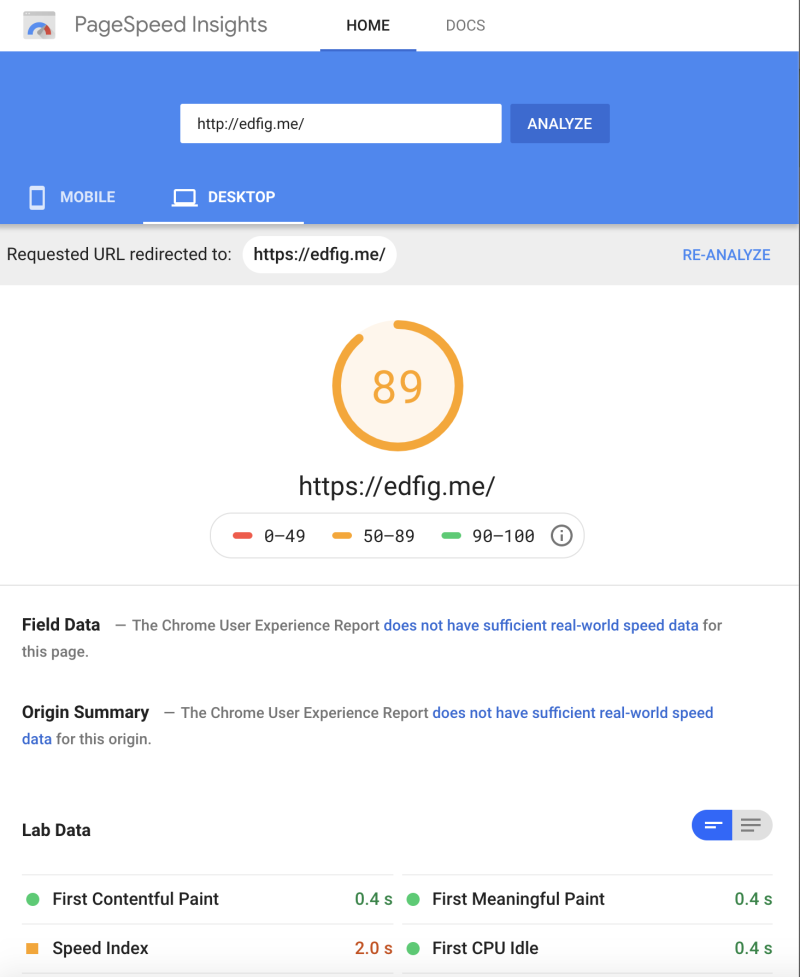Open the DOCS tab

(465, 26)
